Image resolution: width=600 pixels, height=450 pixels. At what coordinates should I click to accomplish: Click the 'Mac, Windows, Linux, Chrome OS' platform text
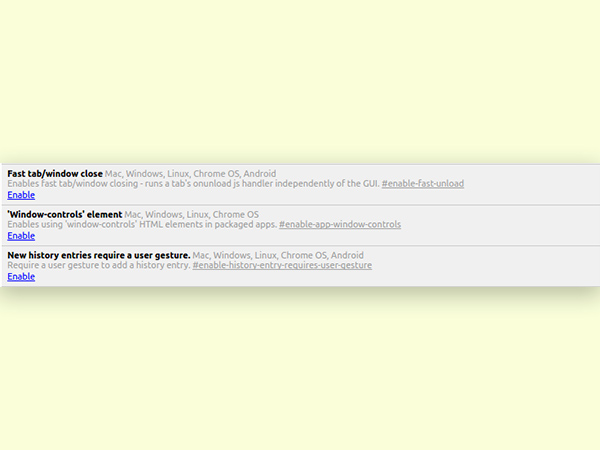192,214
